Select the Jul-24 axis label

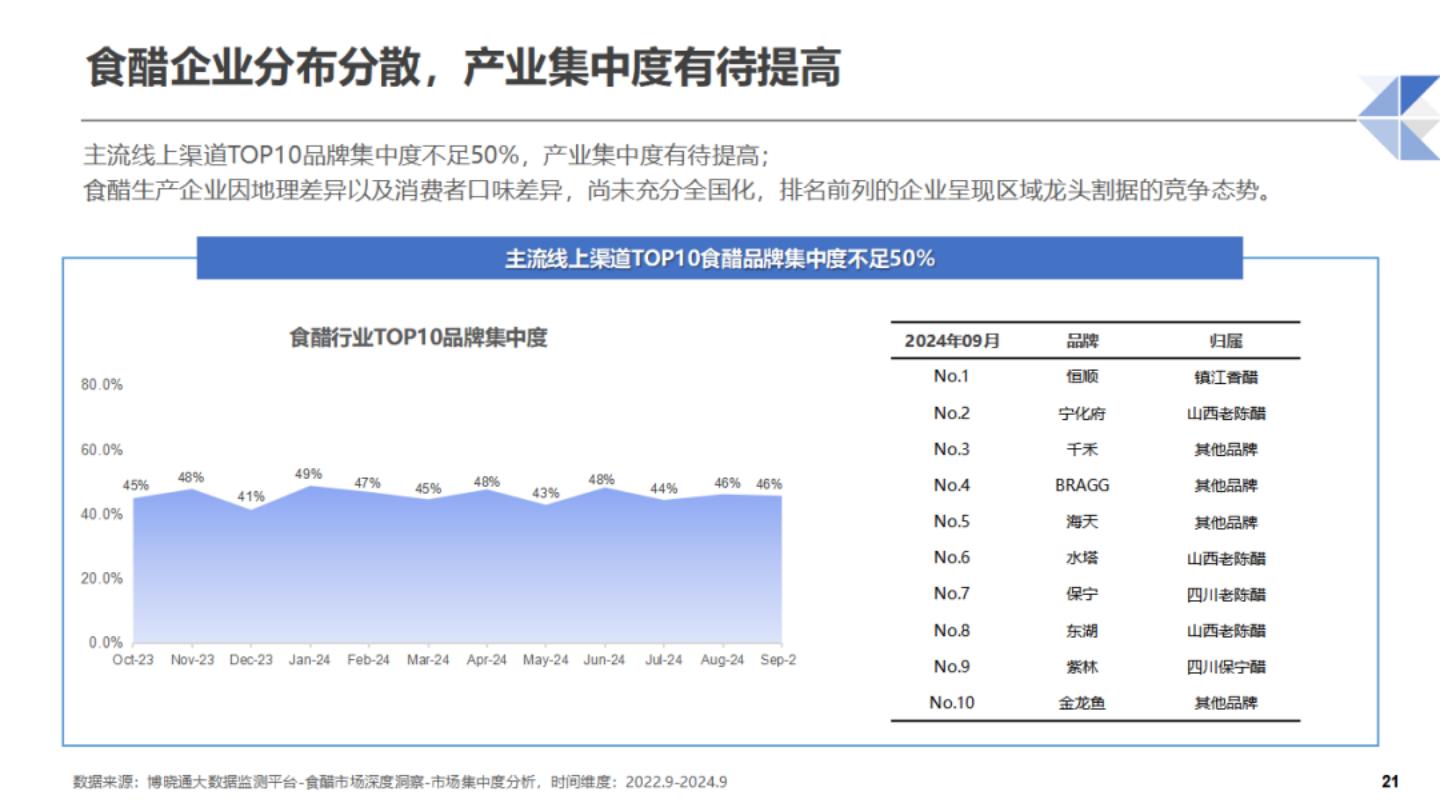pyautogui.click(x=664, y=660)
